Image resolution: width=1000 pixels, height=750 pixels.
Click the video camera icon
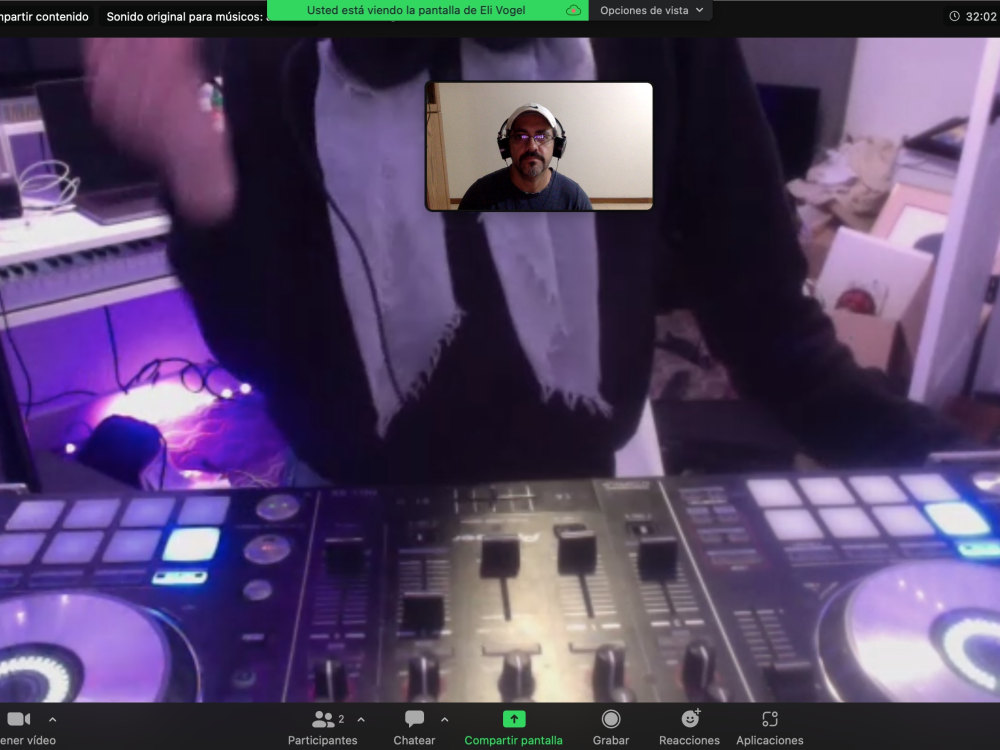tap(18, 719)
